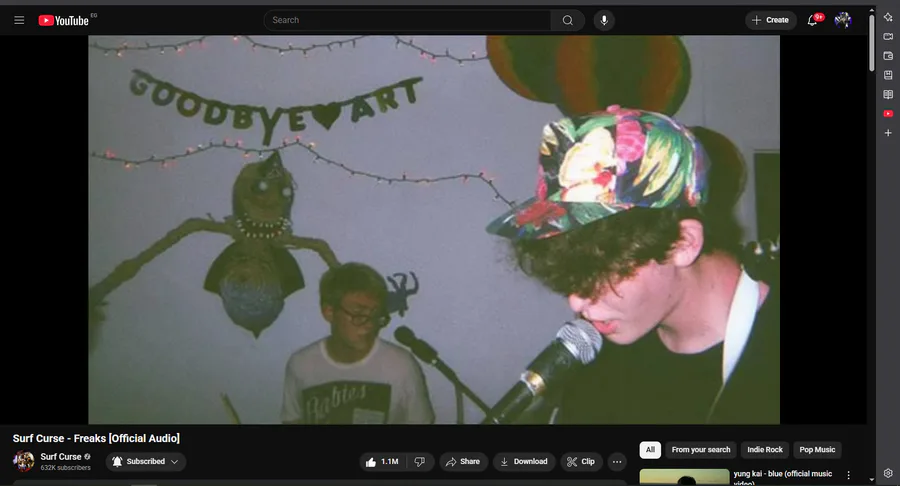Image resolution: width=900 pixels, height=486 pixels.
Task: Click the bell icon in Subscribed button
Action: point(117,461)
